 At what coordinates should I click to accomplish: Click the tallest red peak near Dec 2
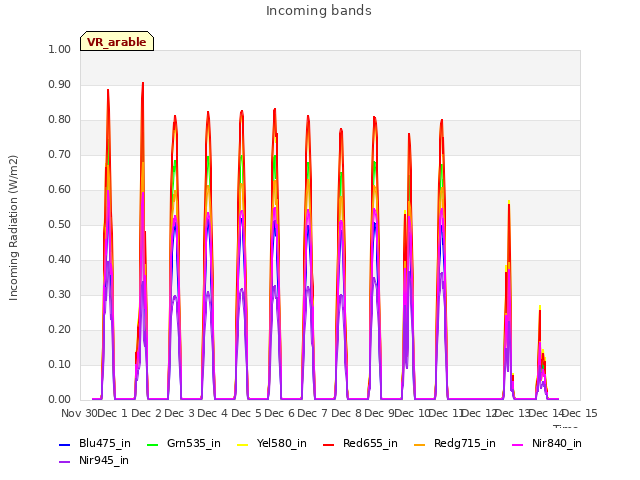143,84
